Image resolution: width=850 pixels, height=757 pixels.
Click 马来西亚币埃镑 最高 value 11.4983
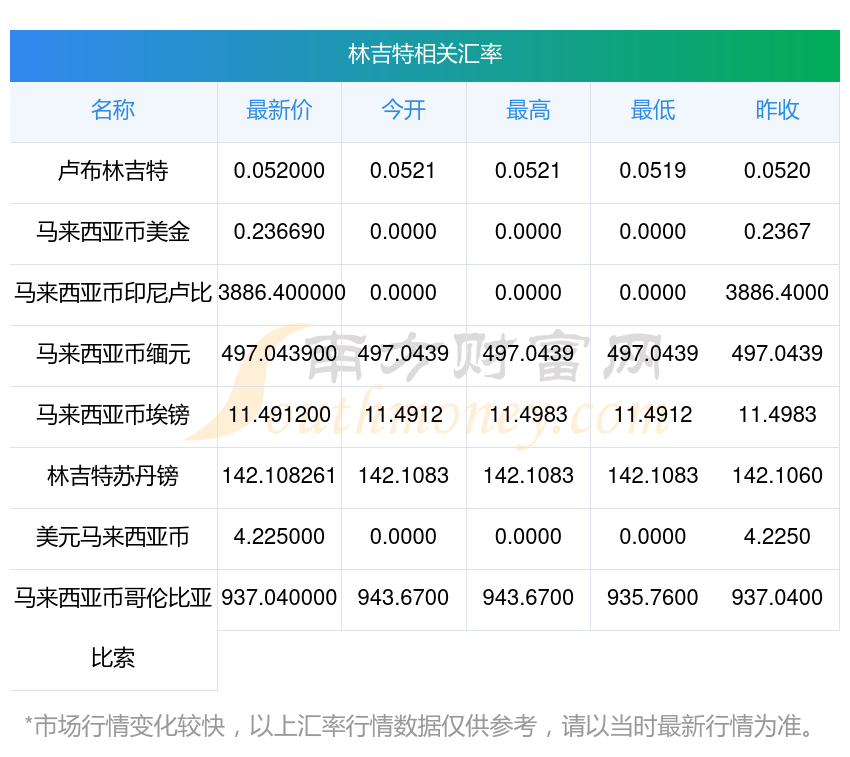click(x=528, y=415)
